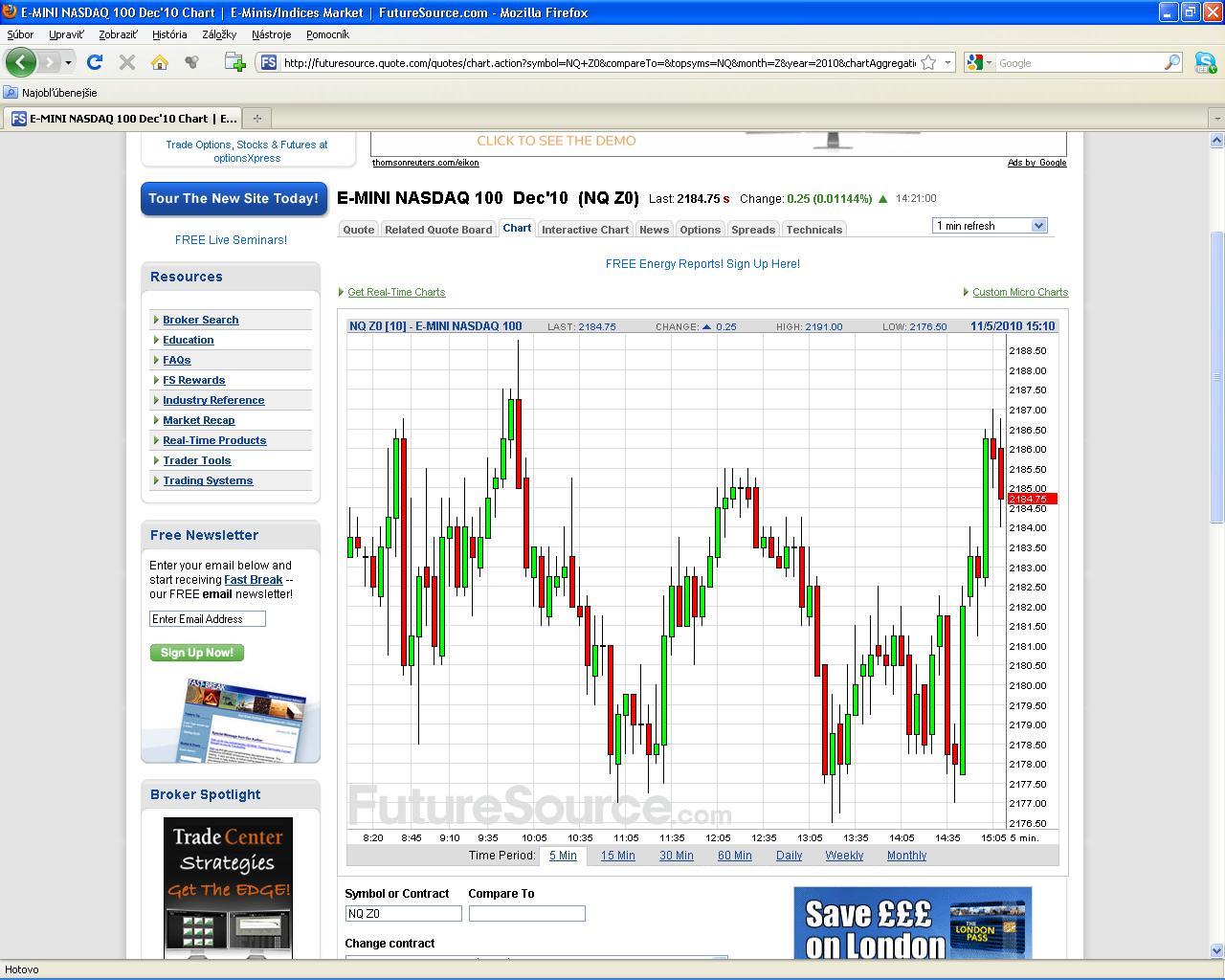
Task: Open the FAQs link
Action: 177,360
